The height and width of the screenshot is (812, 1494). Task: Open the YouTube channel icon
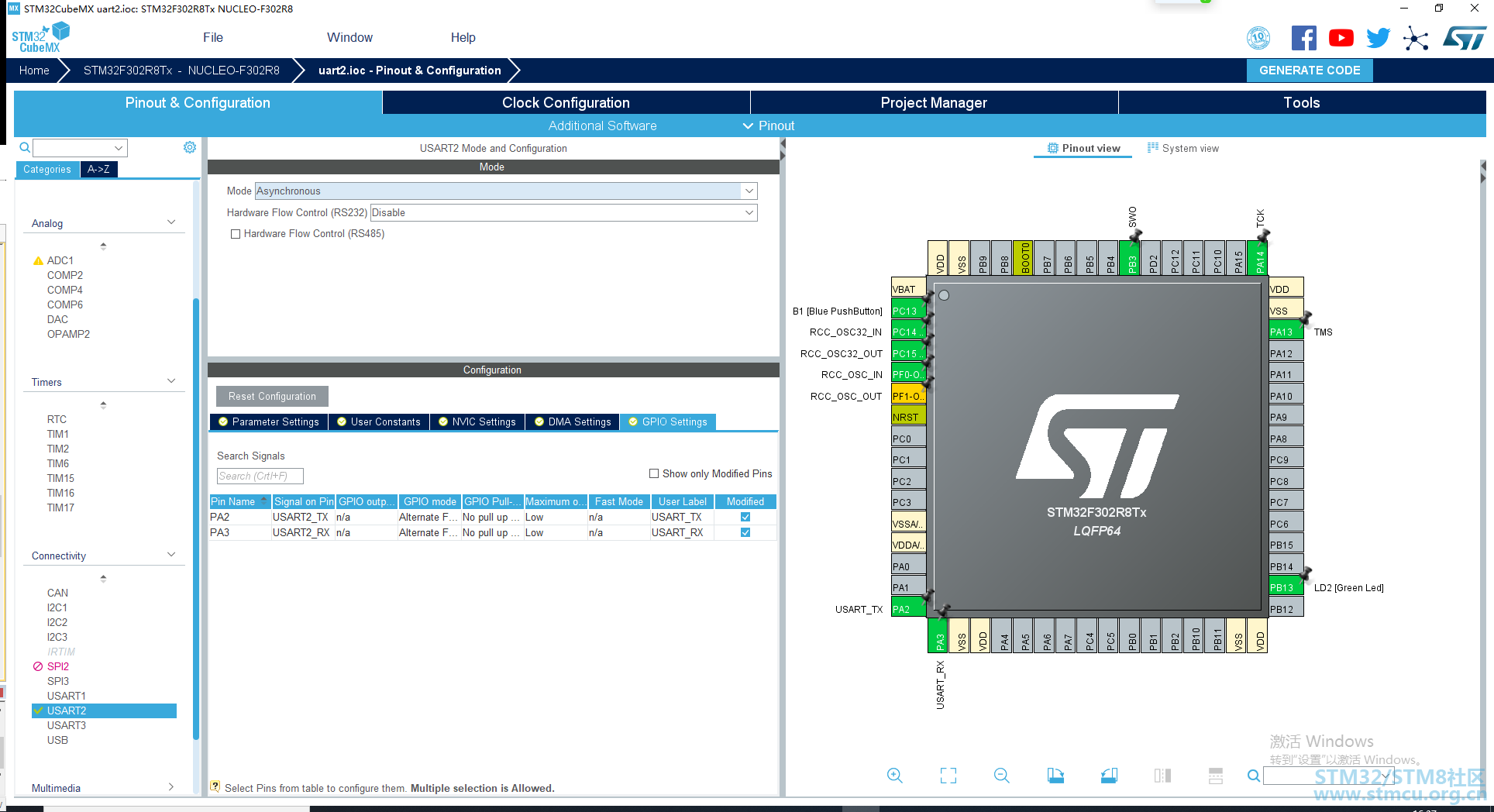coord(1341,38)
